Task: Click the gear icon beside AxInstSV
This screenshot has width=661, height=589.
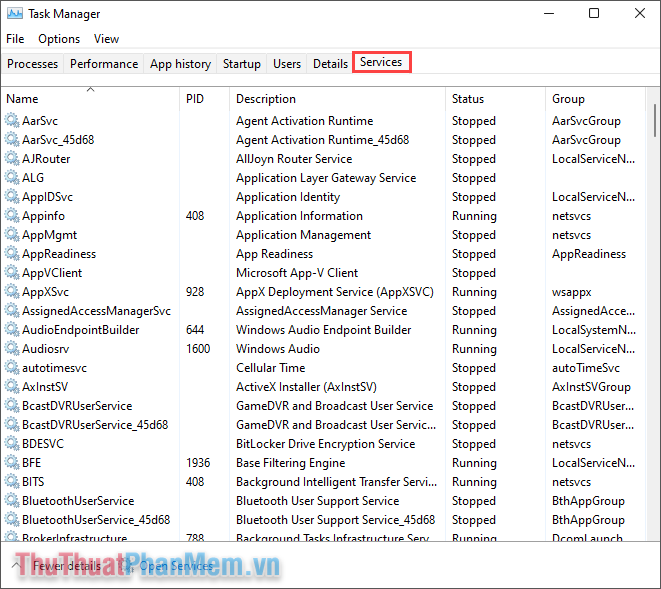Action: pyautogui.click(x=12, y=386)
